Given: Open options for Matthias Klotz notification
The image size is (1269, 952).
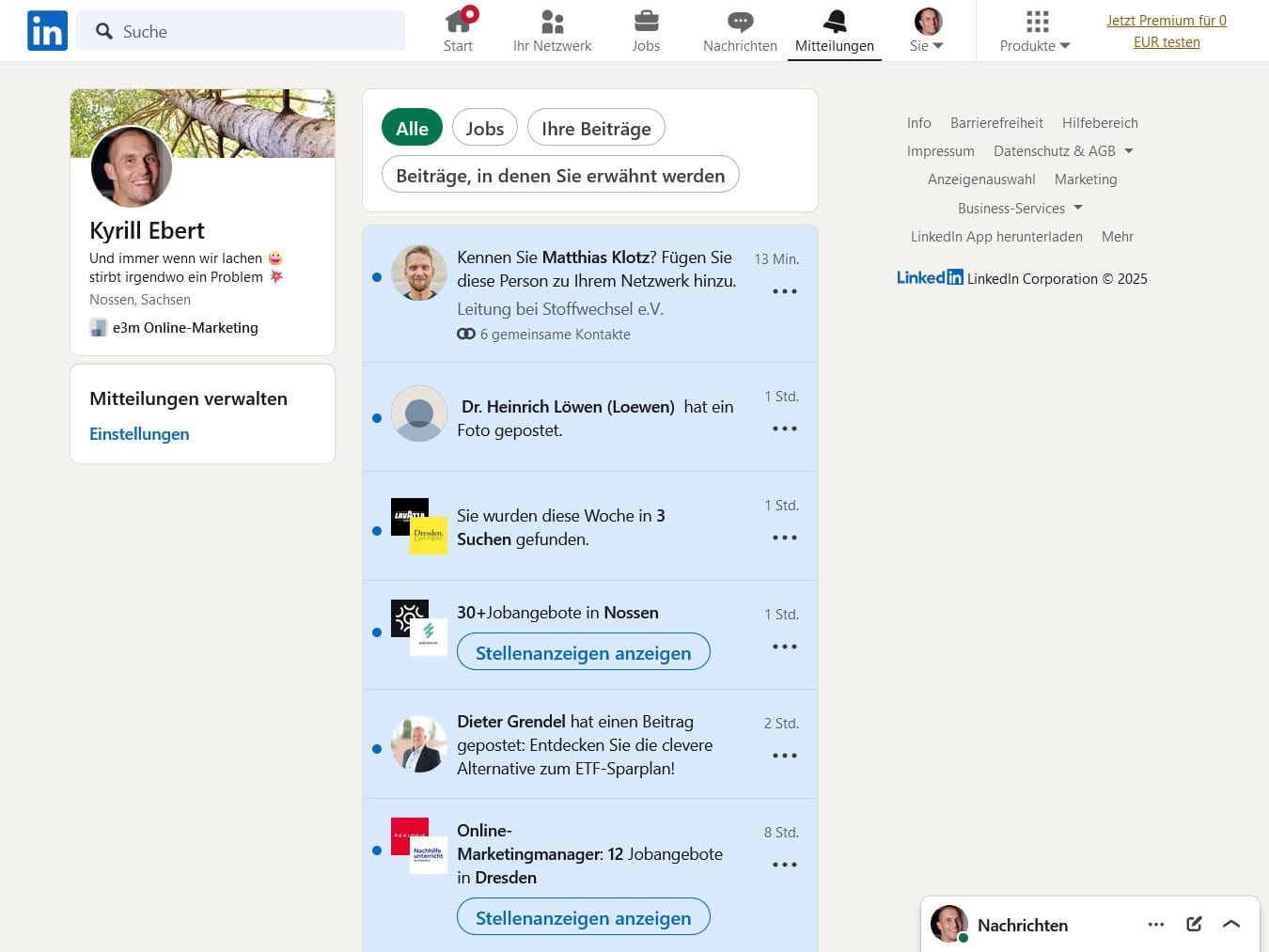Looking at the screenshot, I should [785, 291].
